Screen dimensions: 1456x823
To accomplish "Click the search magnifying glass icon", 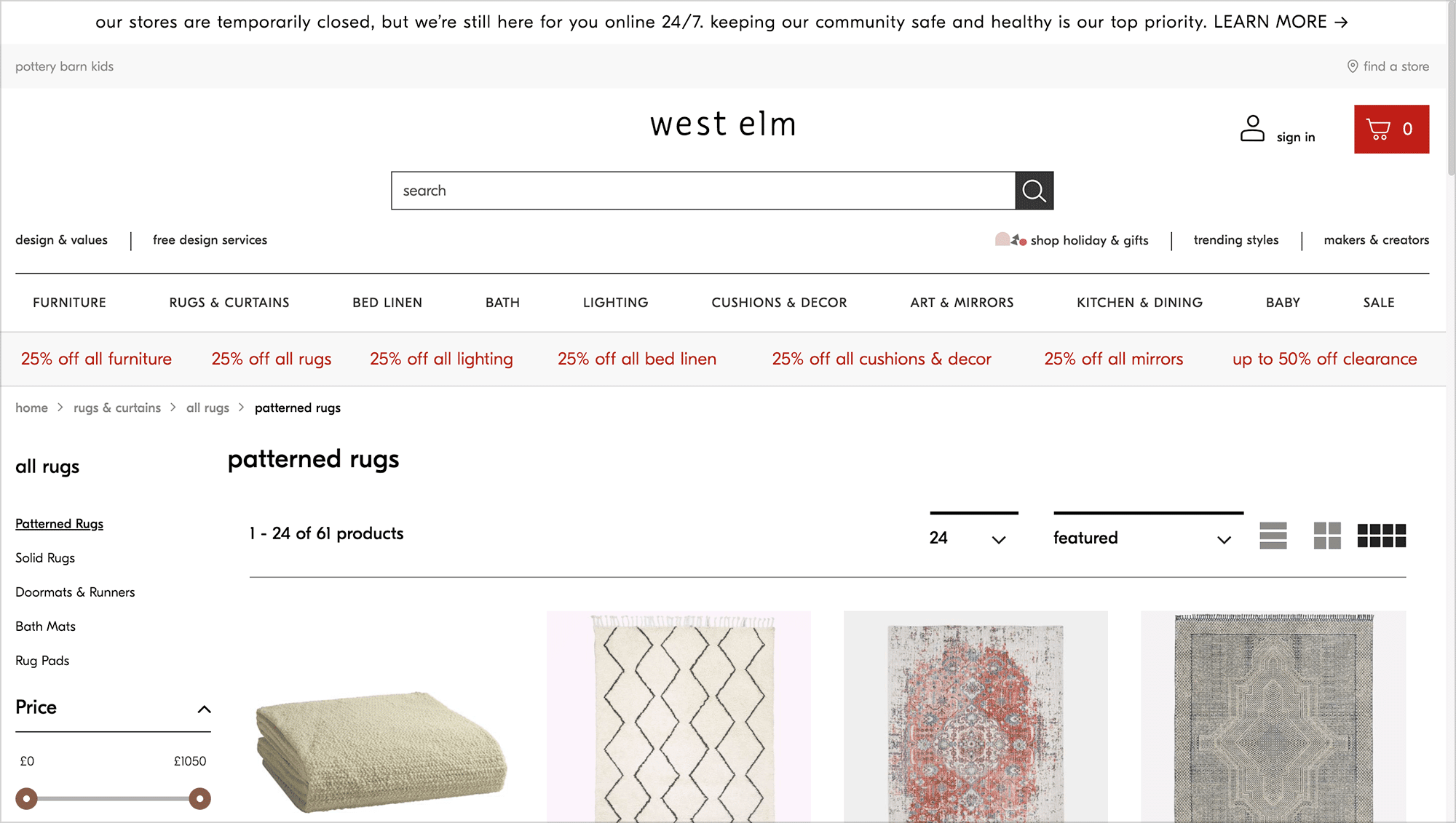I will tap(1034, 190).
